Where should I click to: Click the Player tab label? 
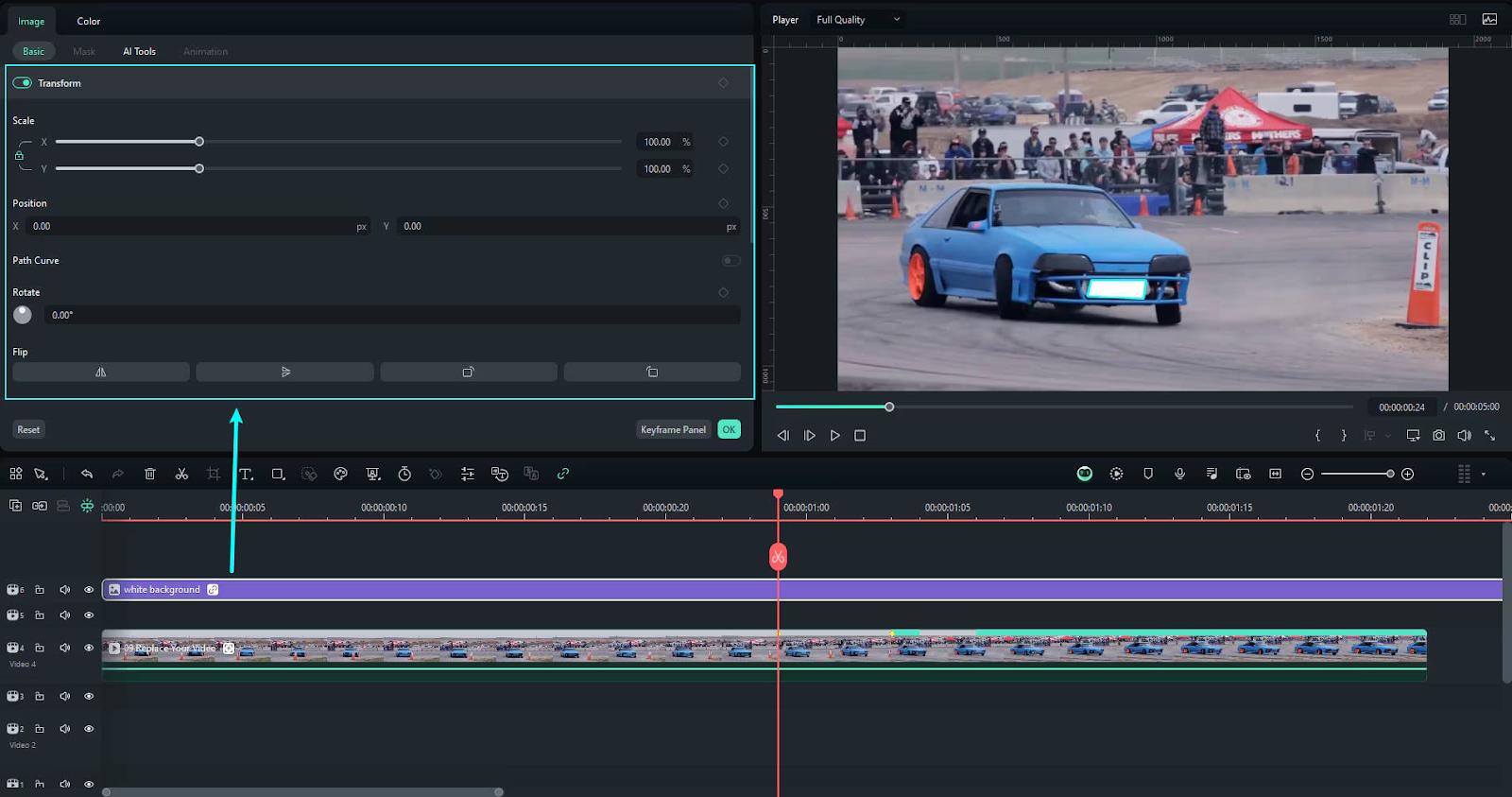(785, 20)
